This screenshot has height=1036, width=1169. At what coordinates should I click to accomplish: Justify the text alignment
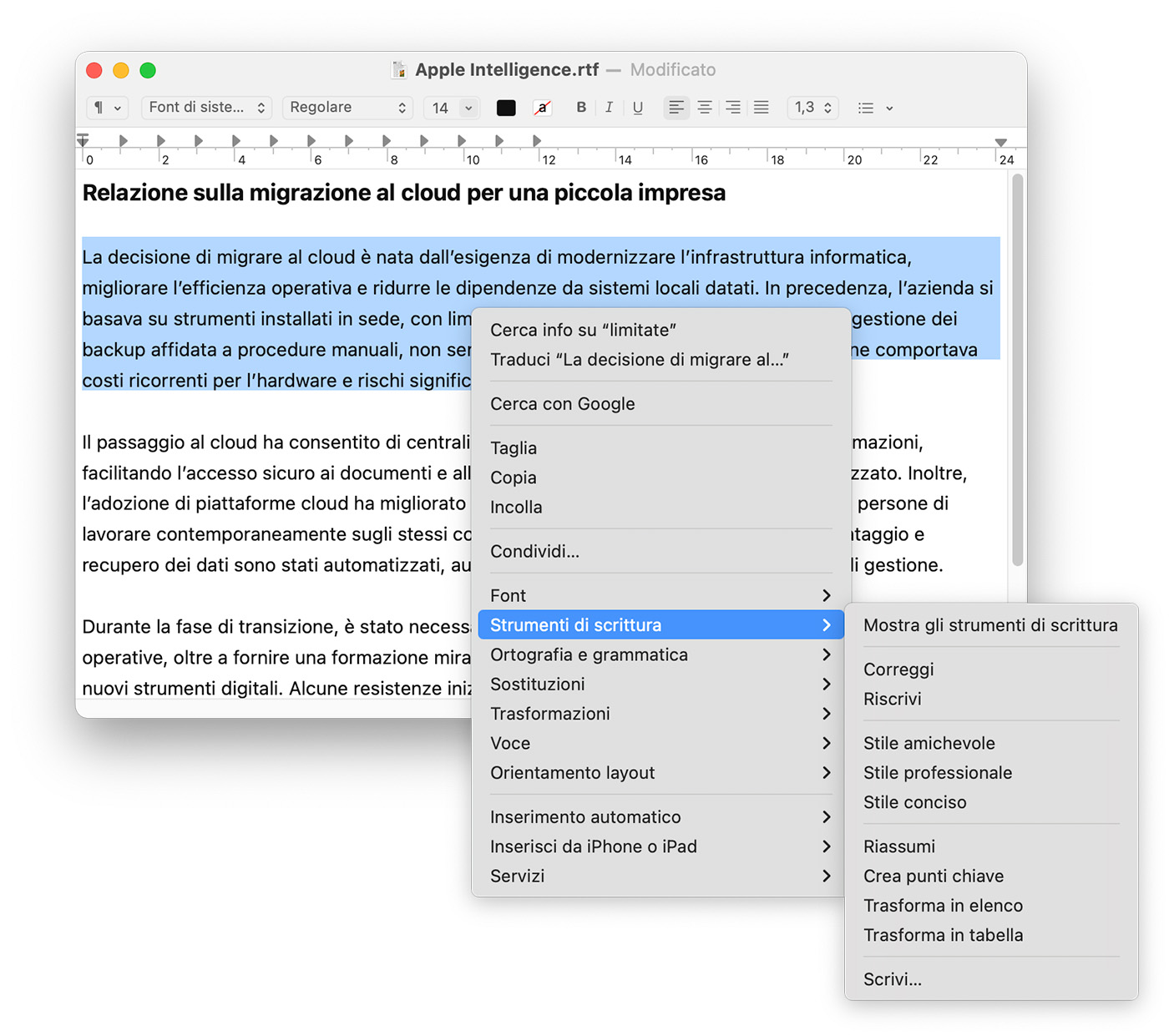pos(762,108)
